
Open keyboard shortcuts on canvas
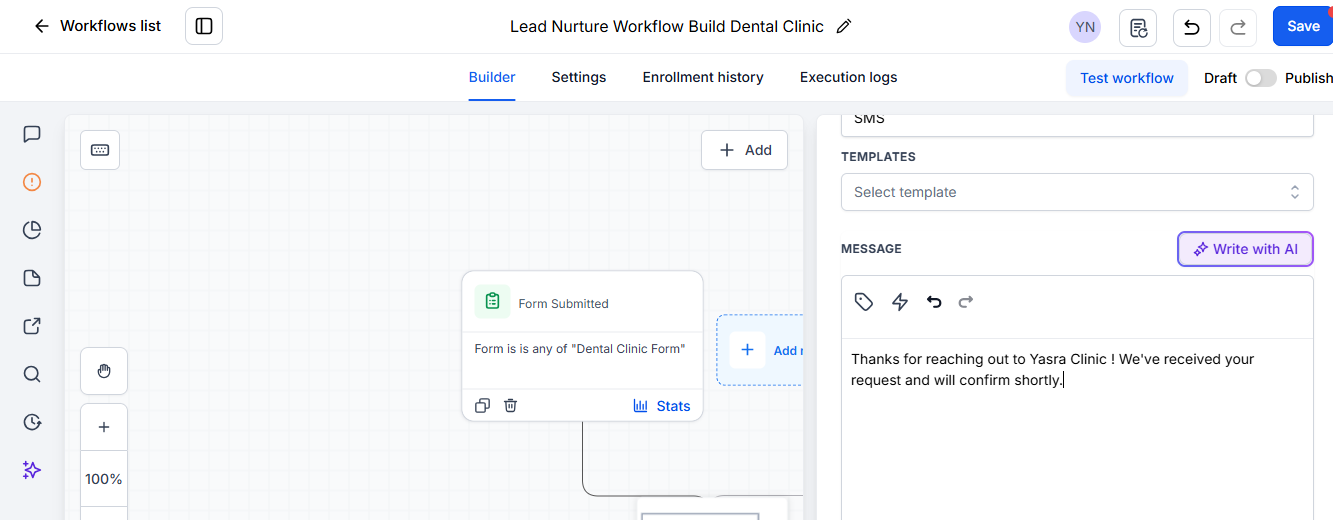point(100,150)
